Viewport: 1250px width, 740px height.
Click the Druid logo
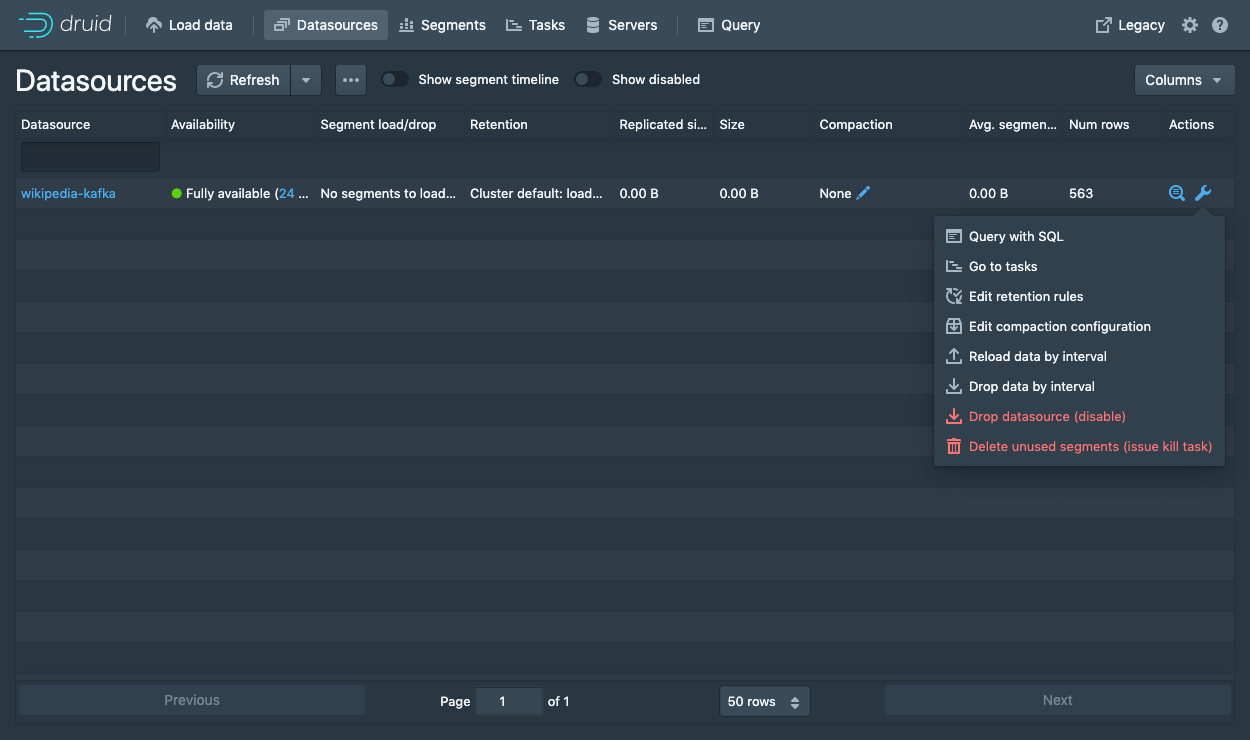tap(66, 24)
